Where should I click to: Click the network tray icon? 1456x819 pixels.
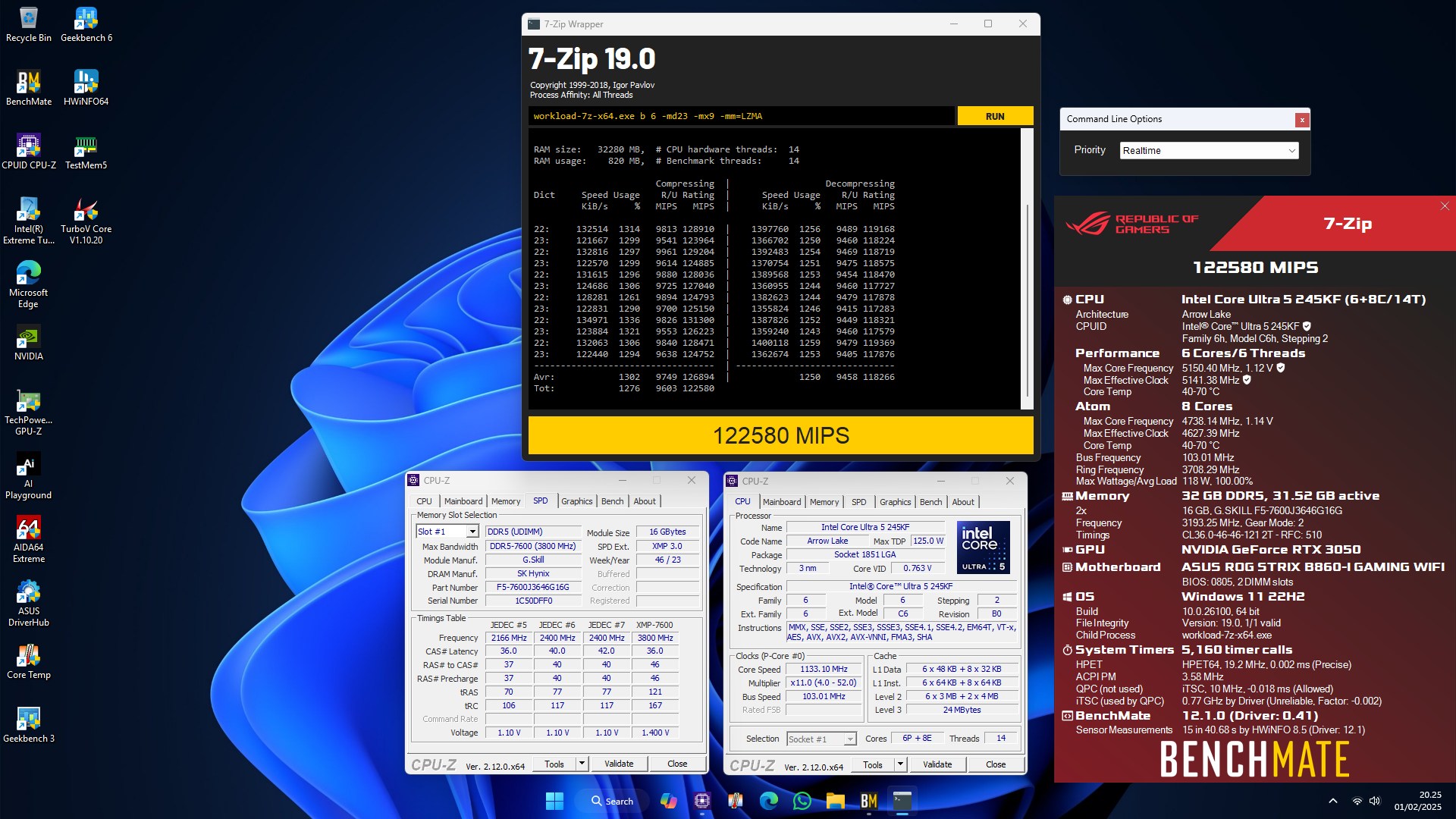tap(1357, 801)
